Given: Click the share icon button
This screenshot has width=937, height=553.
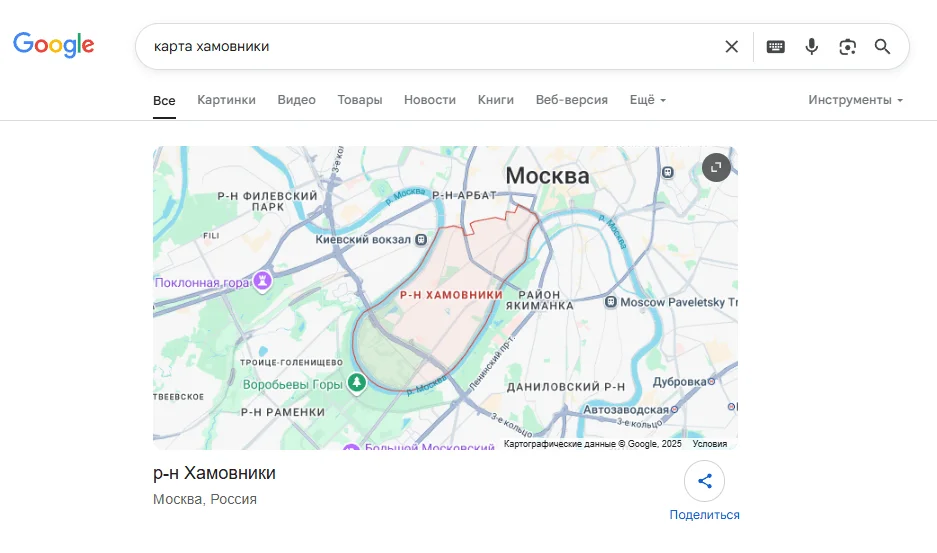Looking at the screenshot, I should click(x=704, y=481).
